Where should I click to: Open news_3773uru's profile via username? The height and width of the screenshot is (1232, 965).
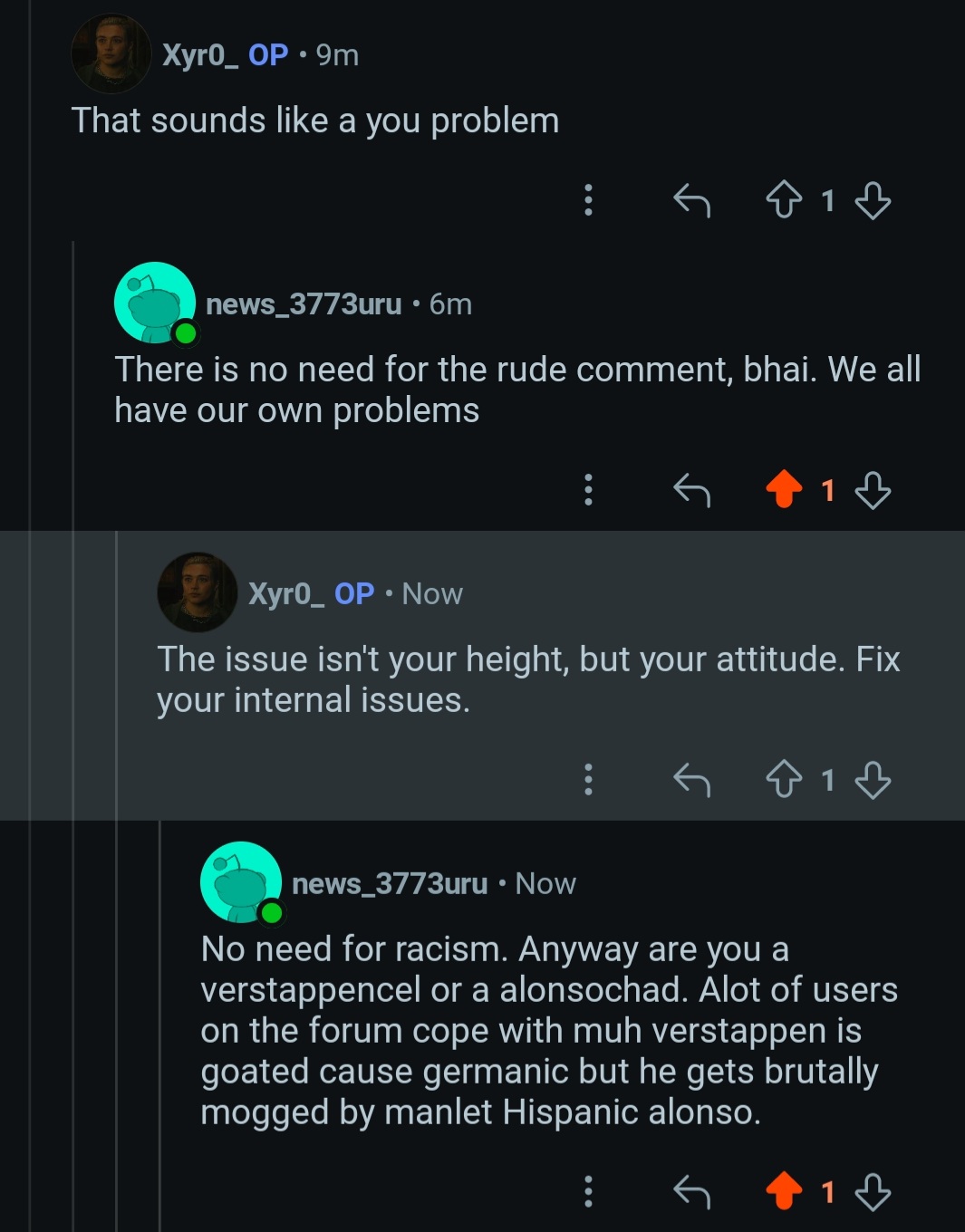point(304,304)
